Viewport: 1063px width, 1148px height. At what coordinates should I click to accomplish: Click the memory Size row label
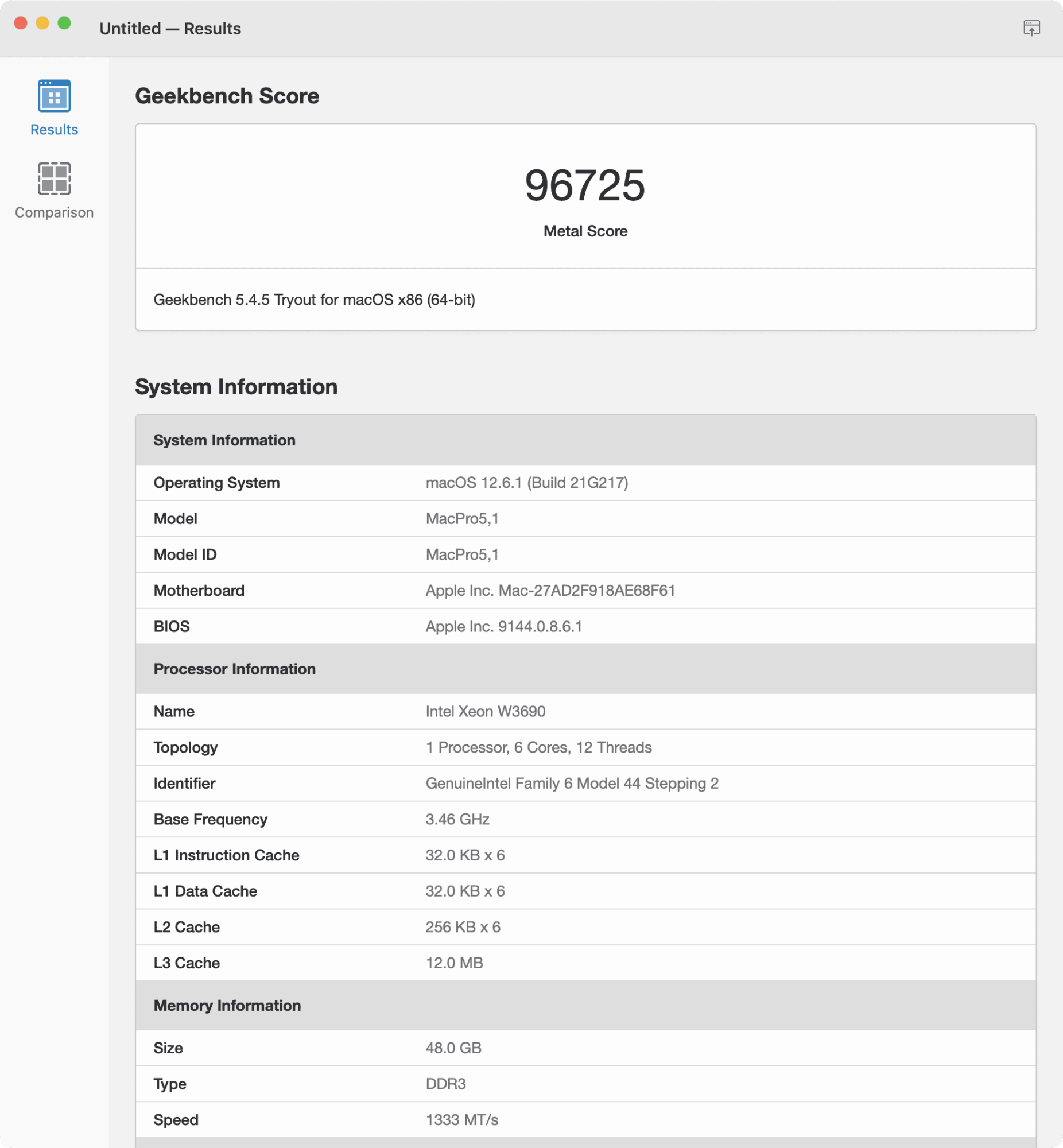coord(168,1048)
